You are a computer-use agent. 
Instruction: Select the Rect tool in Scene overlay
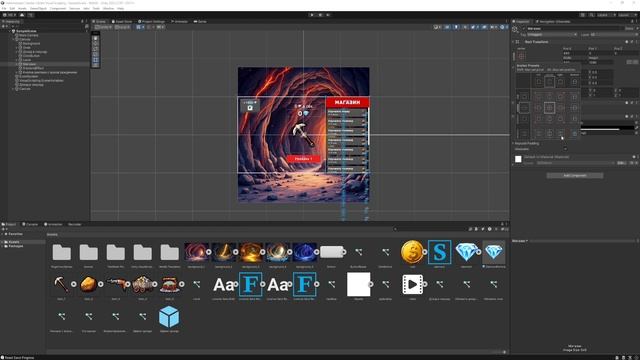[96, 60]
